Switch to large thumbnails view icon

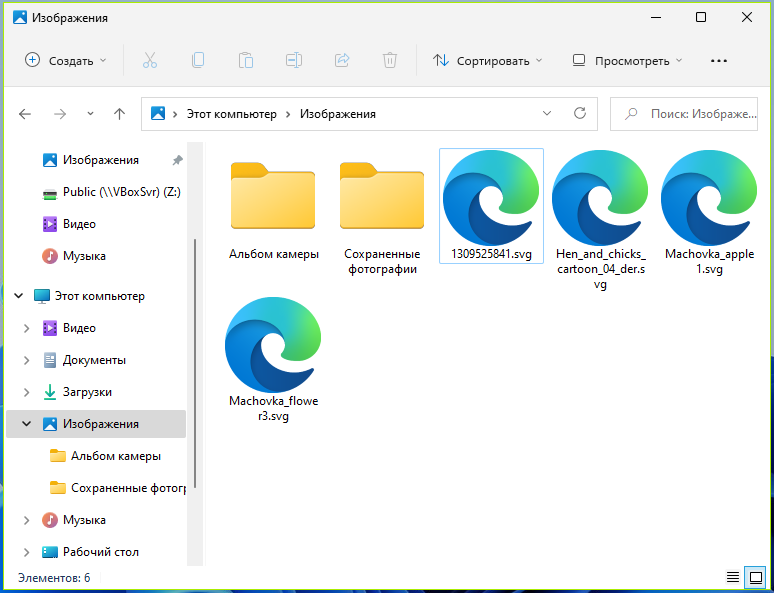coord(755,576)
